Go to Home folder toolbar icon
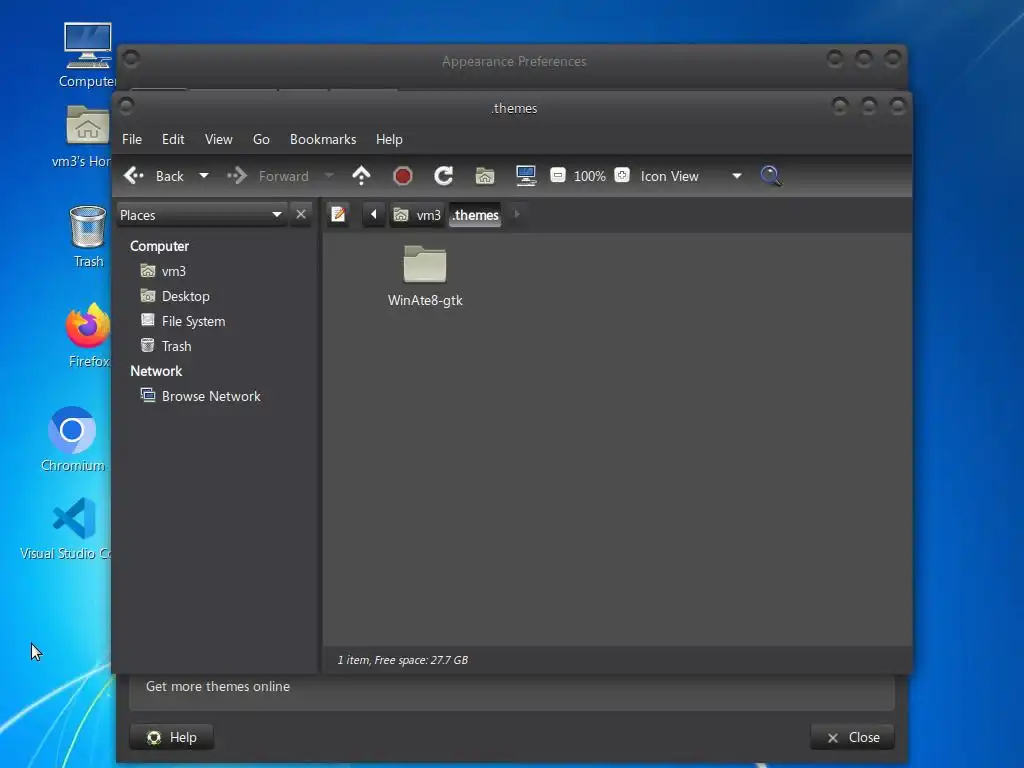Image resolution: width=1024 pixels, height=768 pixels. pyautogui.click(x=485, y=176)
